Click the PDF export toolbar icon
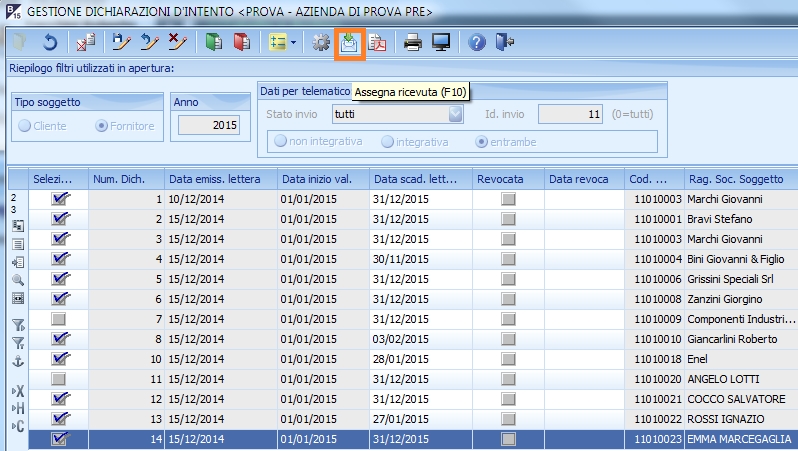This screenshot has width=798, height=451. [x=377, y=42]
